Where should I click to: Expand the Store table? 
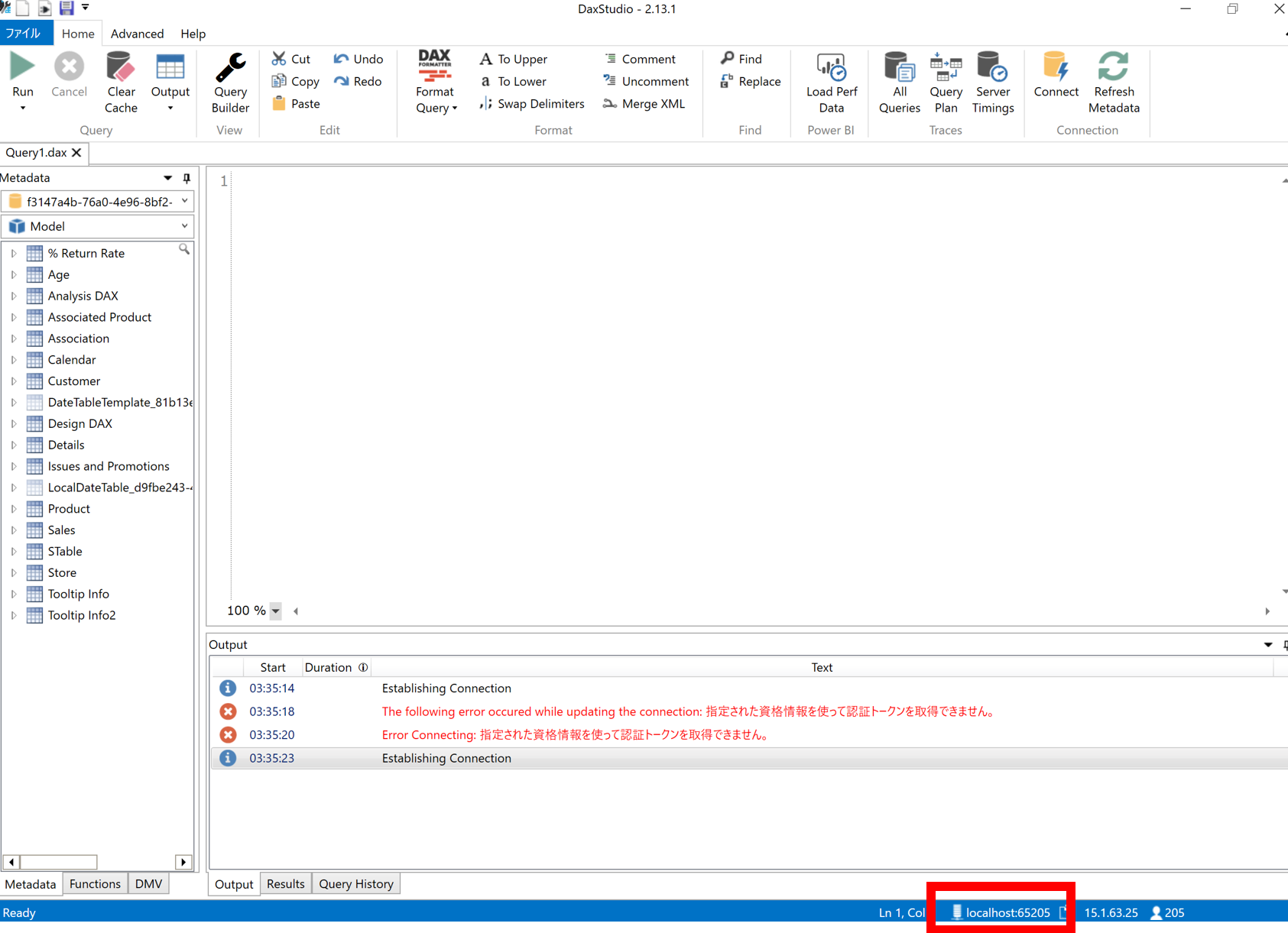[x=14, y=573]
